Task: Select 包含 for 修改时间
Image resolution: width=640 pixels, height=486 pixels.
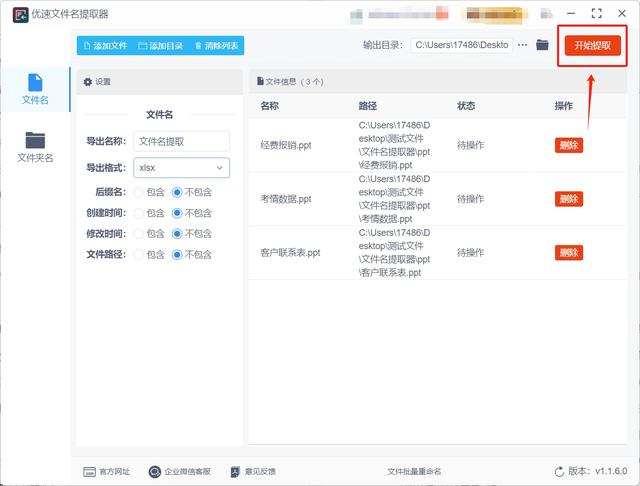Action: [x=139, y=234]
